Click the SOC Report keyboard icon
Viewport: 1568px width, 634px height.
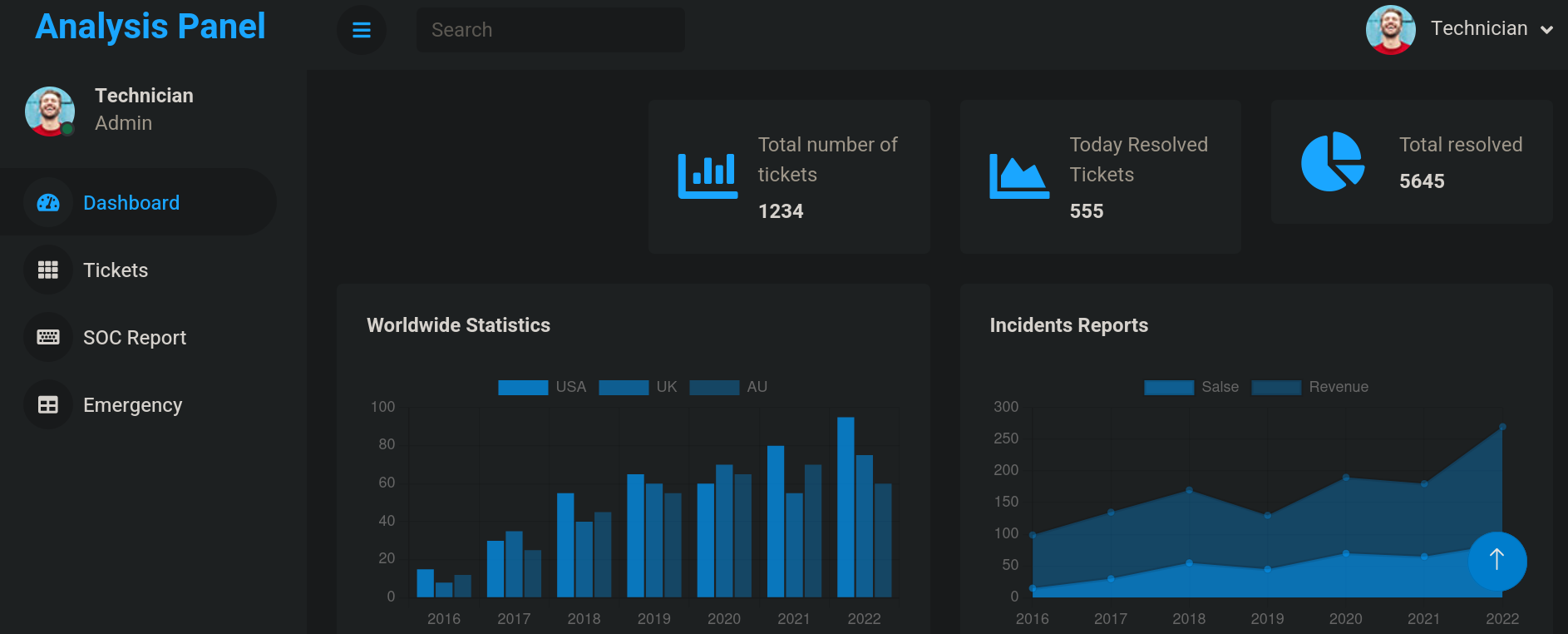(x=48, y=337)
